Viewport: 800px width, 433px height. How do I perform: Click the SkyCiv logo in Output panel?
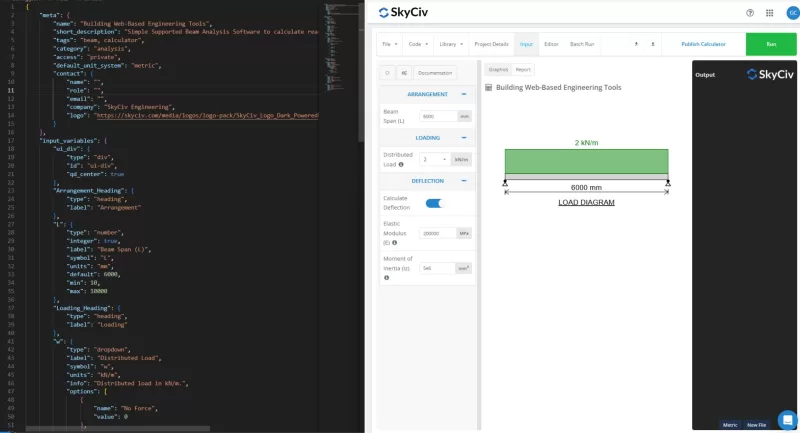770,74
